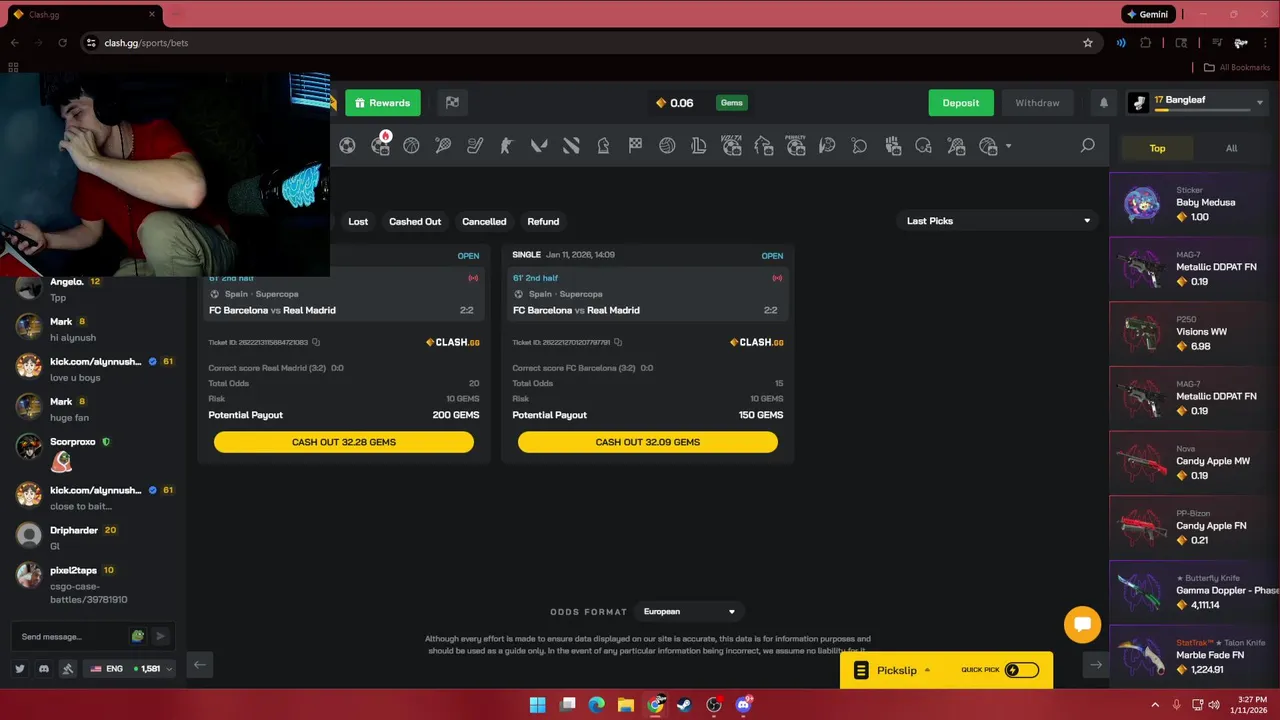
Task: Open Chrome extensions puzzle icon
Action: pyautogui.click(x=1146, y=43)
